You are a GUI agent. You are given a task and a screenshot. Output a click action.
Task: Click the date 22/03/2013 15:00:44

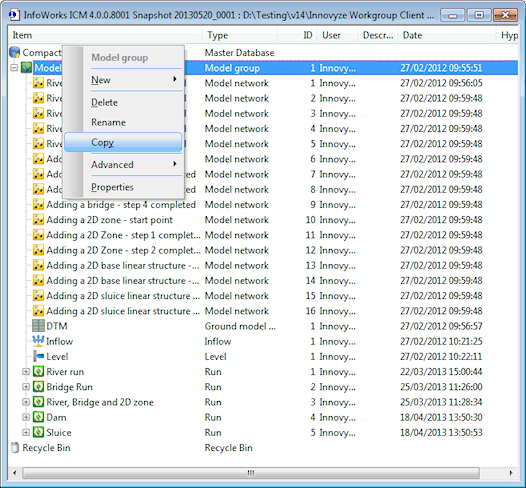tap(441, 372)
